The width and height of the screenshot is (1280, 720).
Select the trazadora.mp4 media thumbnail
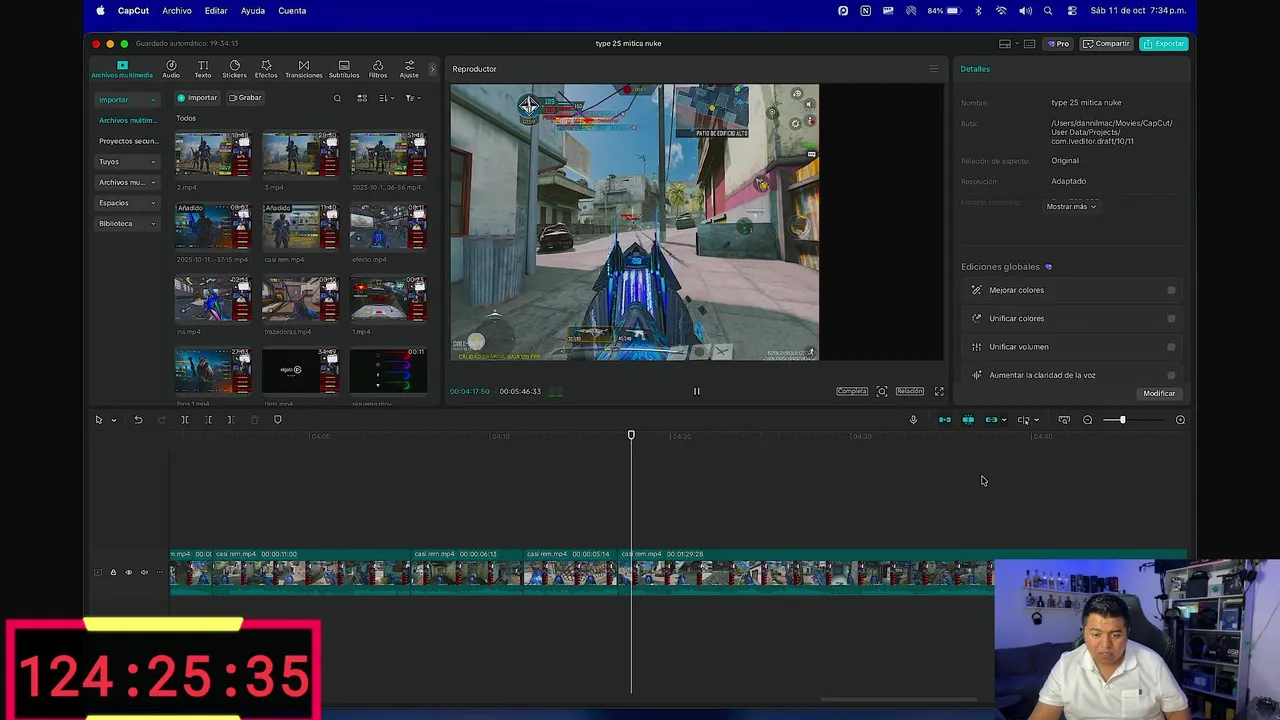(300, 299)
